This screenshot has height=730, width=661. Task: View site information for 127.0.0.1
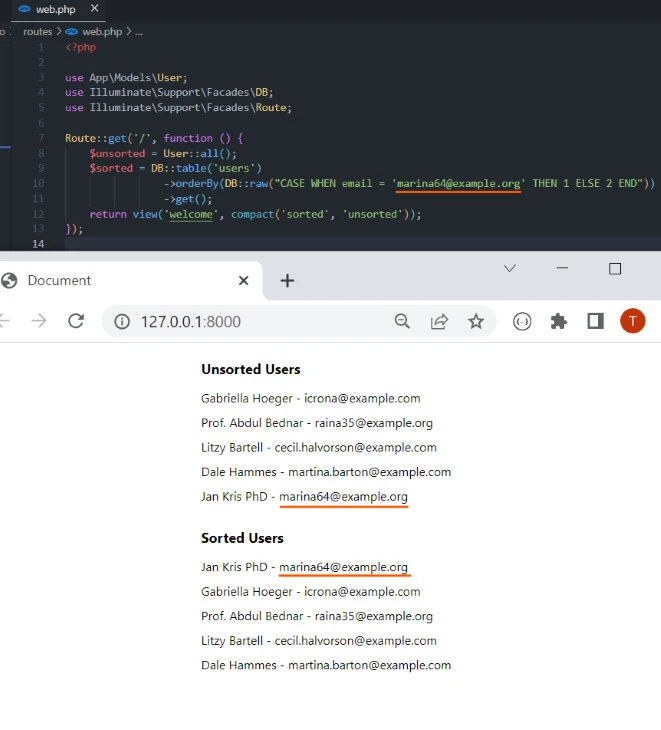coord(122,321)
